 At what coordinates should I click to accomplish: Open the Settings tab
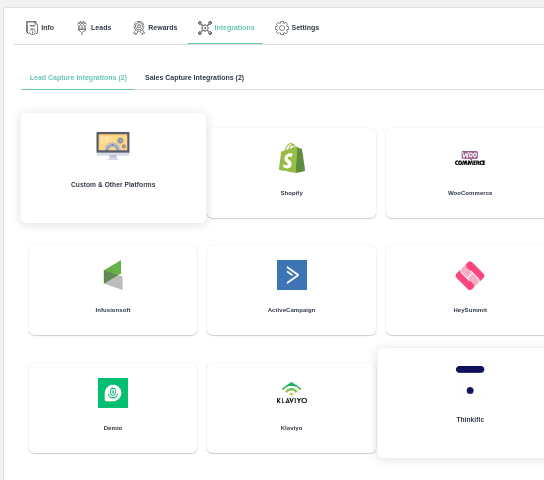(x=297, y=28)
